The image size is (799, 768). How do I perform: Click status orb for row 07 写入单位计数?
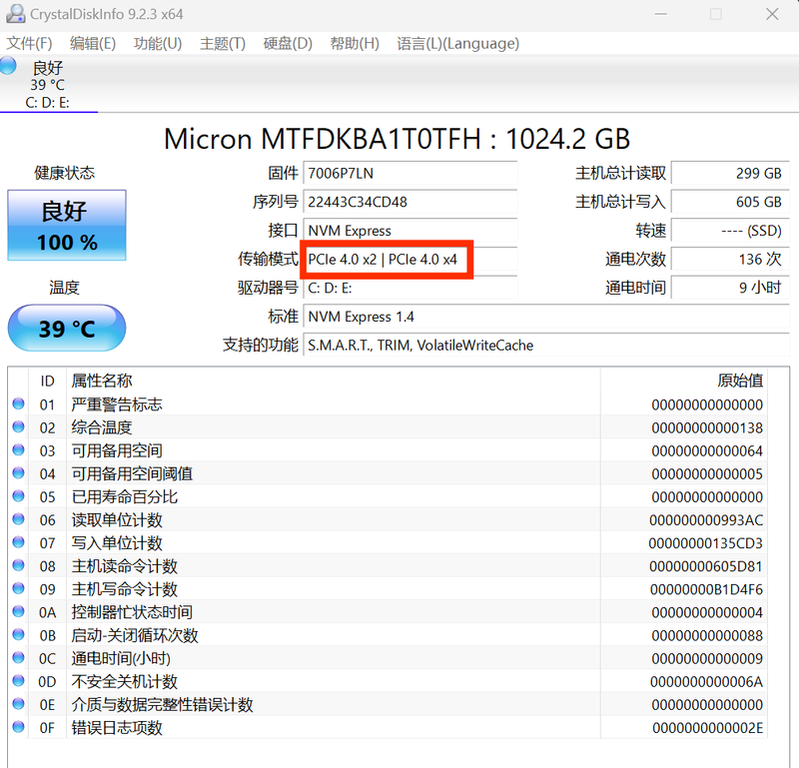point(18,542)
